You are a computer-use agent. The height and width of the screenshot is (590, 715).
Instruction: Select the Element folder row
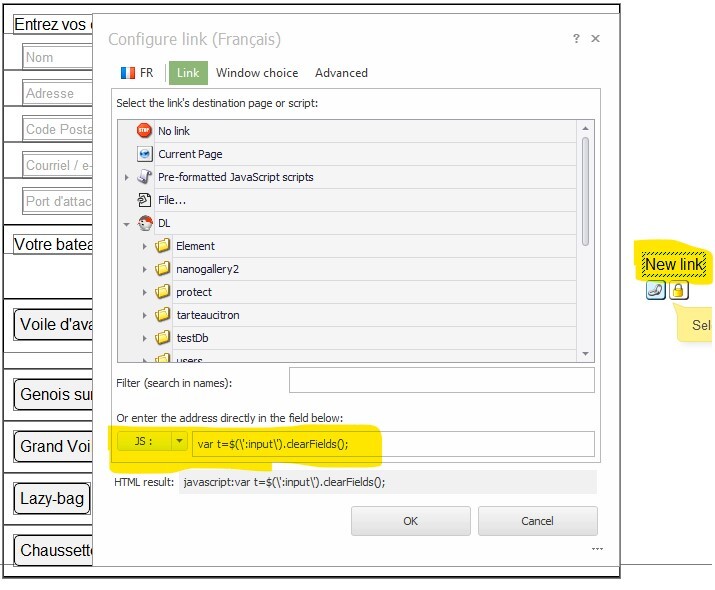pos(347,246)
